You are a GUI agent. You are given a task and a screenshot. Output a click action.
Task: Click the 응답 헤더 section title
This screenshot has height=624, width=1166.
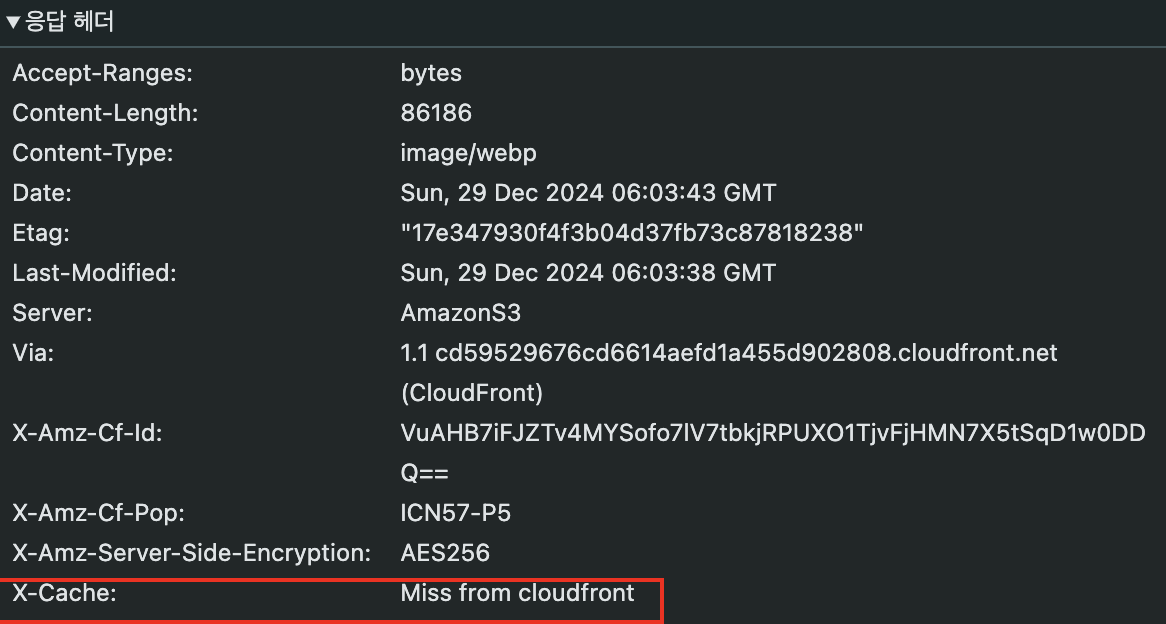[70, 22]
